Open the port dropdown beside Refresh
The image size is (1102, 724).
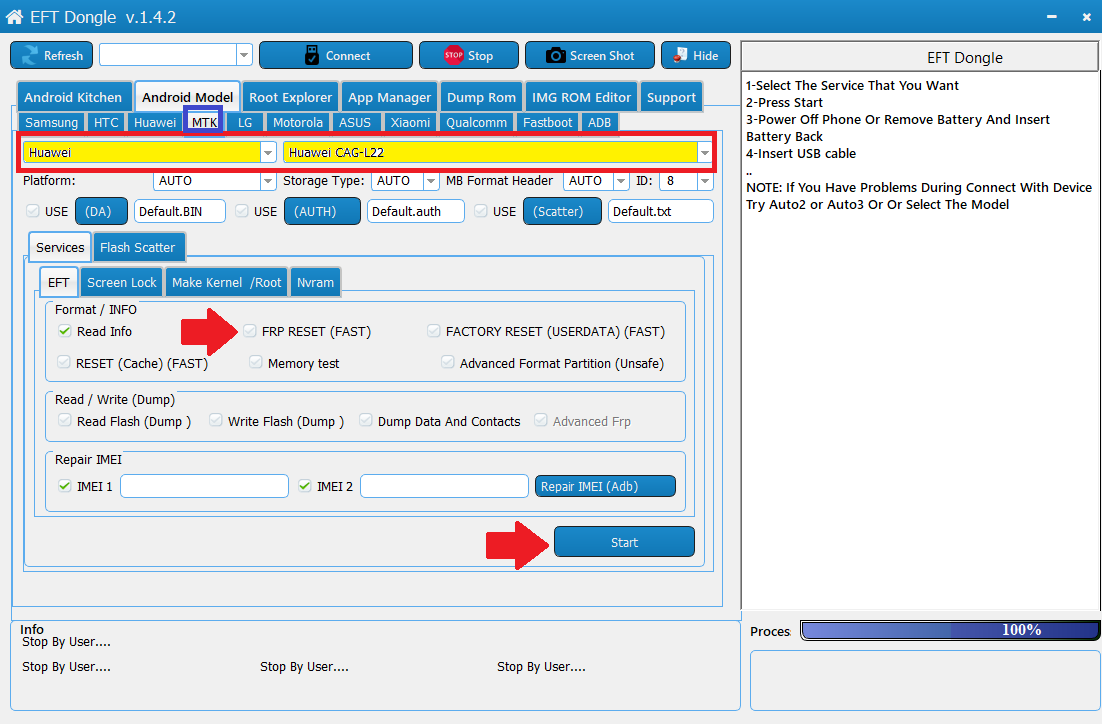click(x=244, y=55)
